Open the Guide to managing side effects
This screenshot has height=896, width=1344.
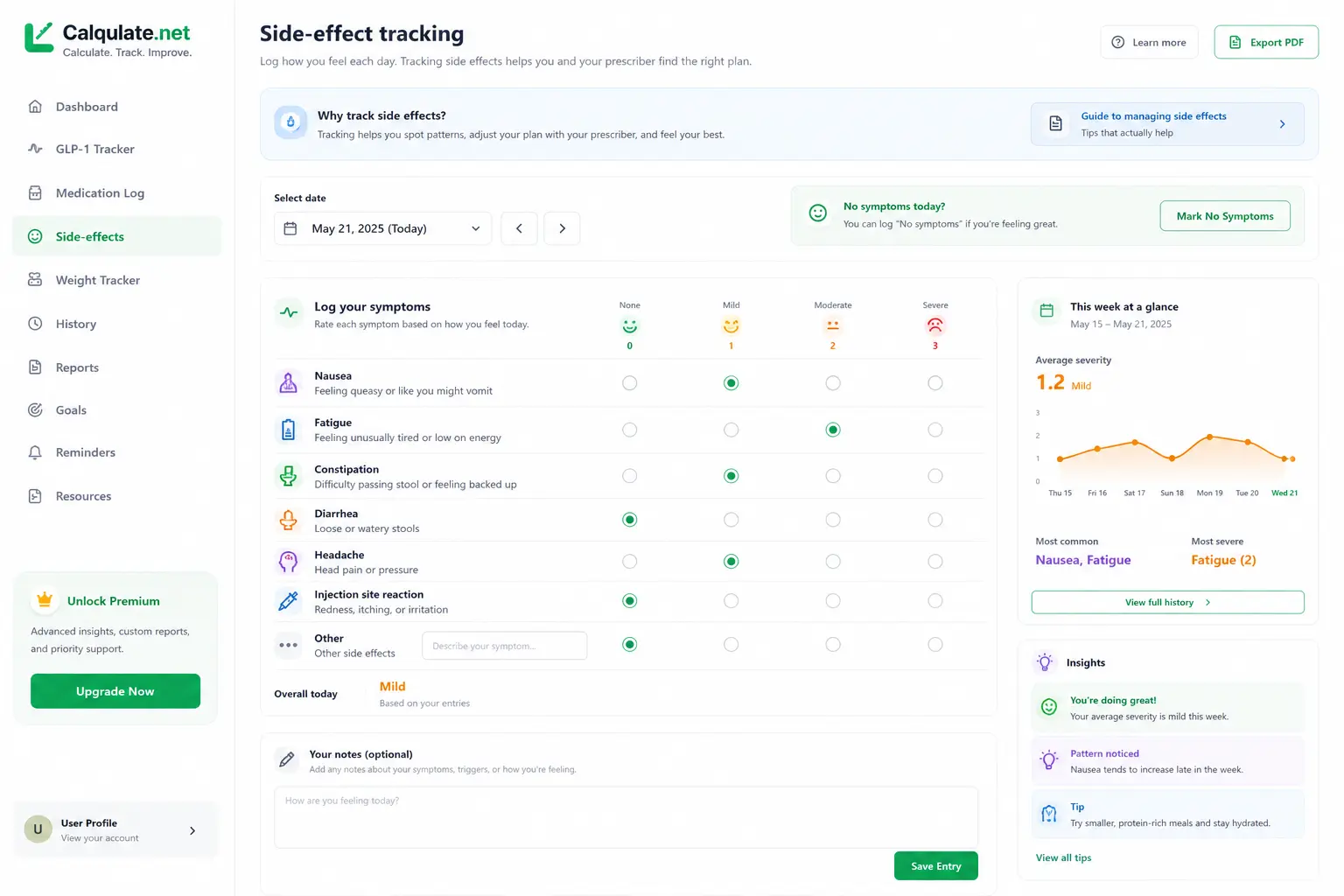[1167, 124]
